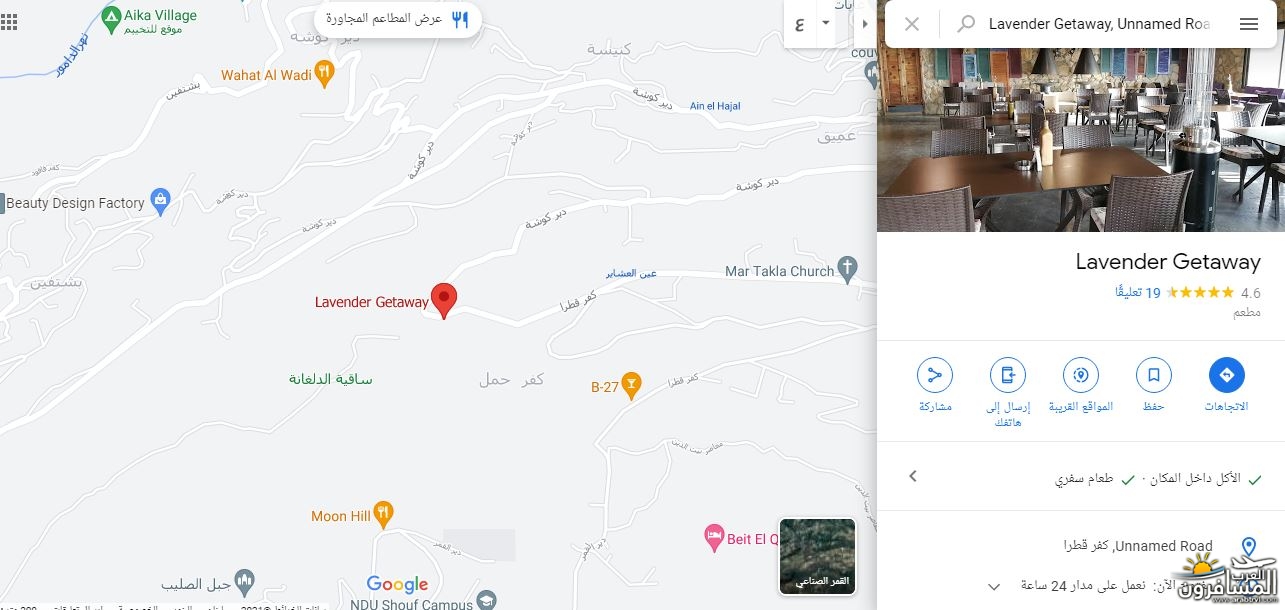
Task: Open the Google apps grid icon
Action: click(9, 22)
